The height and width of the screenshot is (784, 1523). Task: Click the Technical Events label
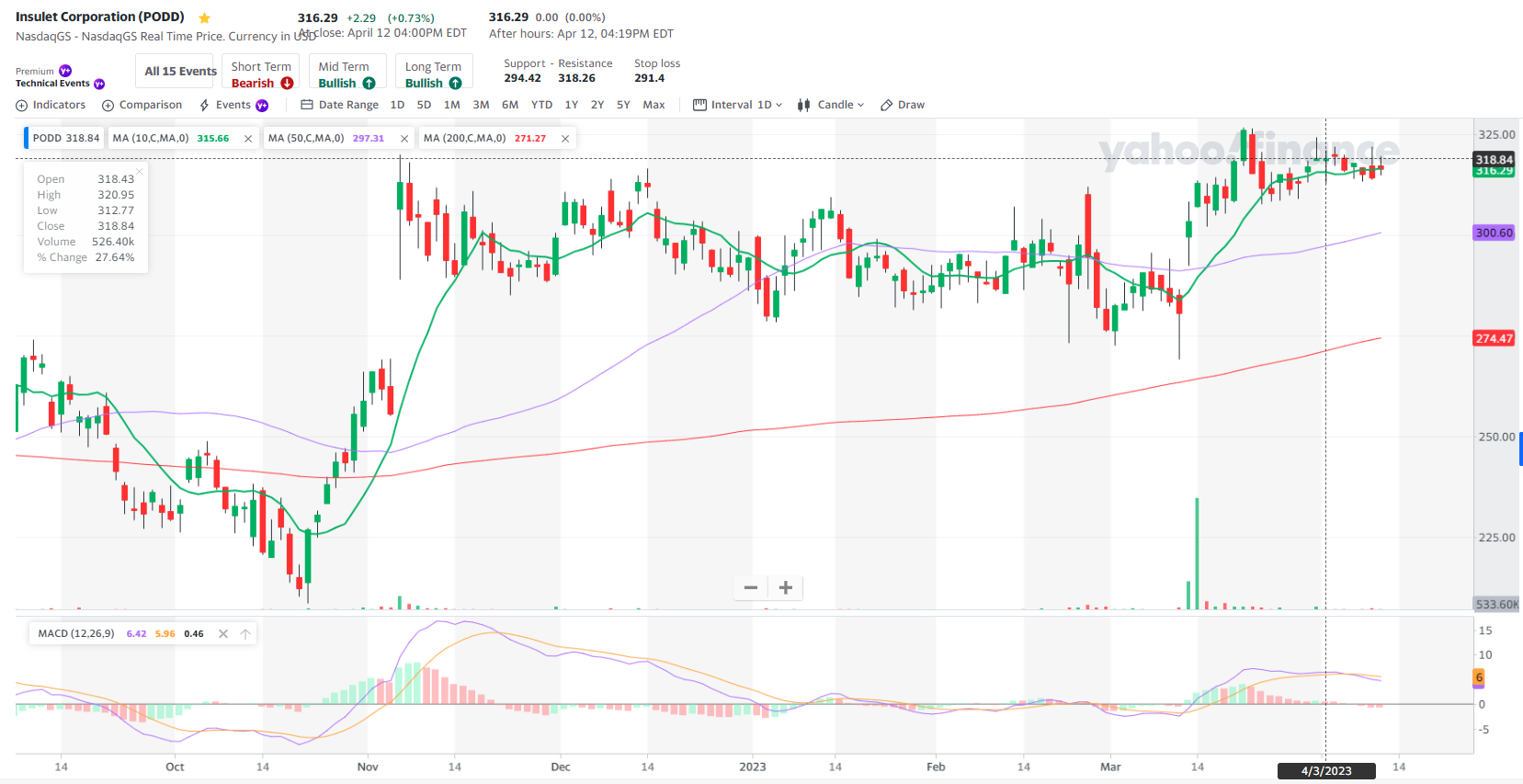click(52, 84)
